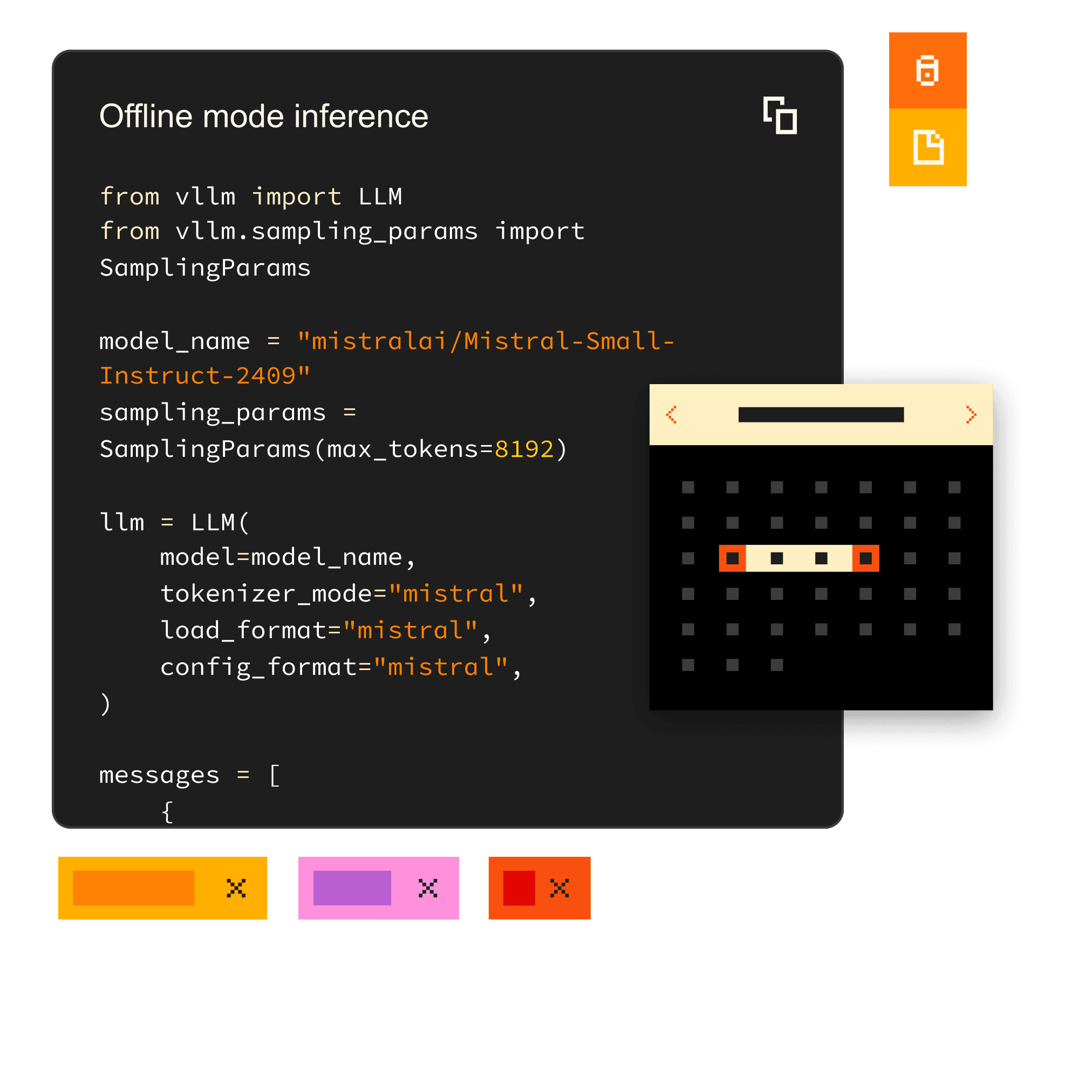Click the "from vllm import LLM" line
The width and height of the screenshot is (1092, 1092).
[x=251, y=197]
